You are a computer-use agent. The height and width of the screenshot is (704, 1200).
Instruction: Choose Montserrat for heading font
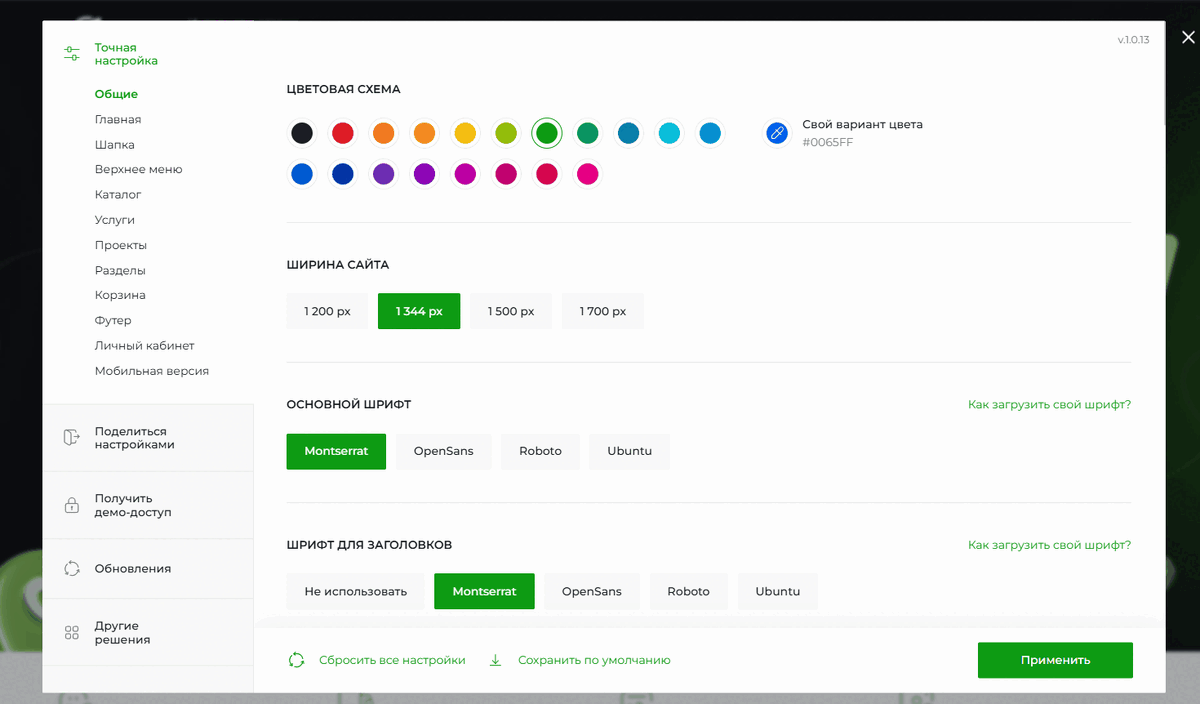pos(484,591)
